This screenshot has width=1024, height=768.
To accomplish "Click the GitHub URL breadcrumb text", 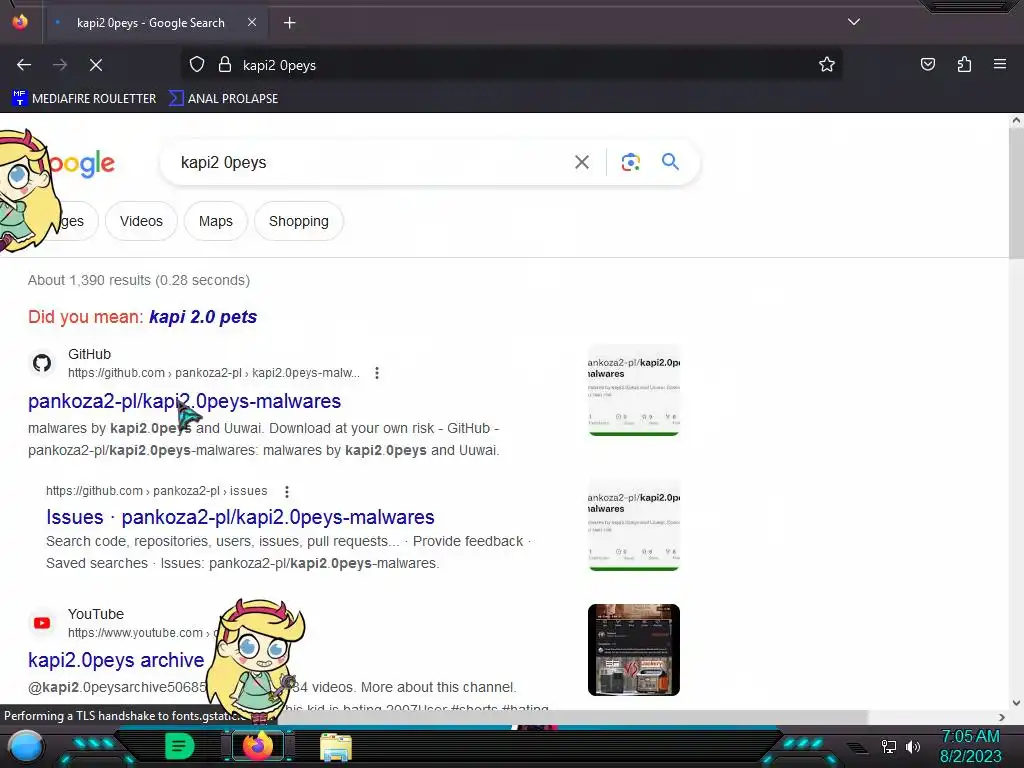I will pyautogui.click(x=214, y=373).
